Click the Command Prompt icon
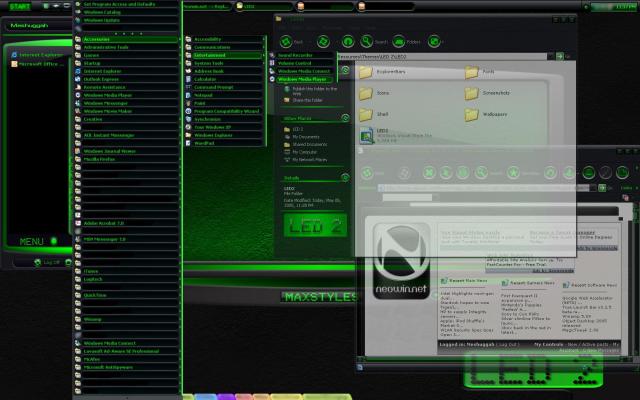 coord(188,87)
